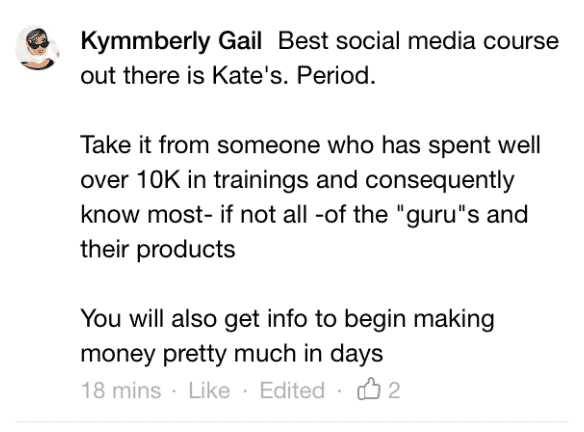Click the divider line below the comment

[x=292, y=422]
